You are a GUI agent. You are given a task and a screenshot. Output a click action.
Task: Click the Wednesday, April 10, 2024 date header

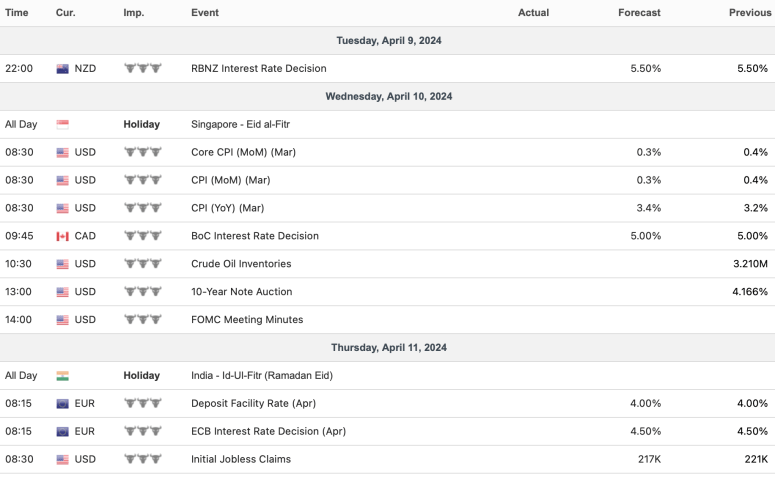(x=387, y=97)
